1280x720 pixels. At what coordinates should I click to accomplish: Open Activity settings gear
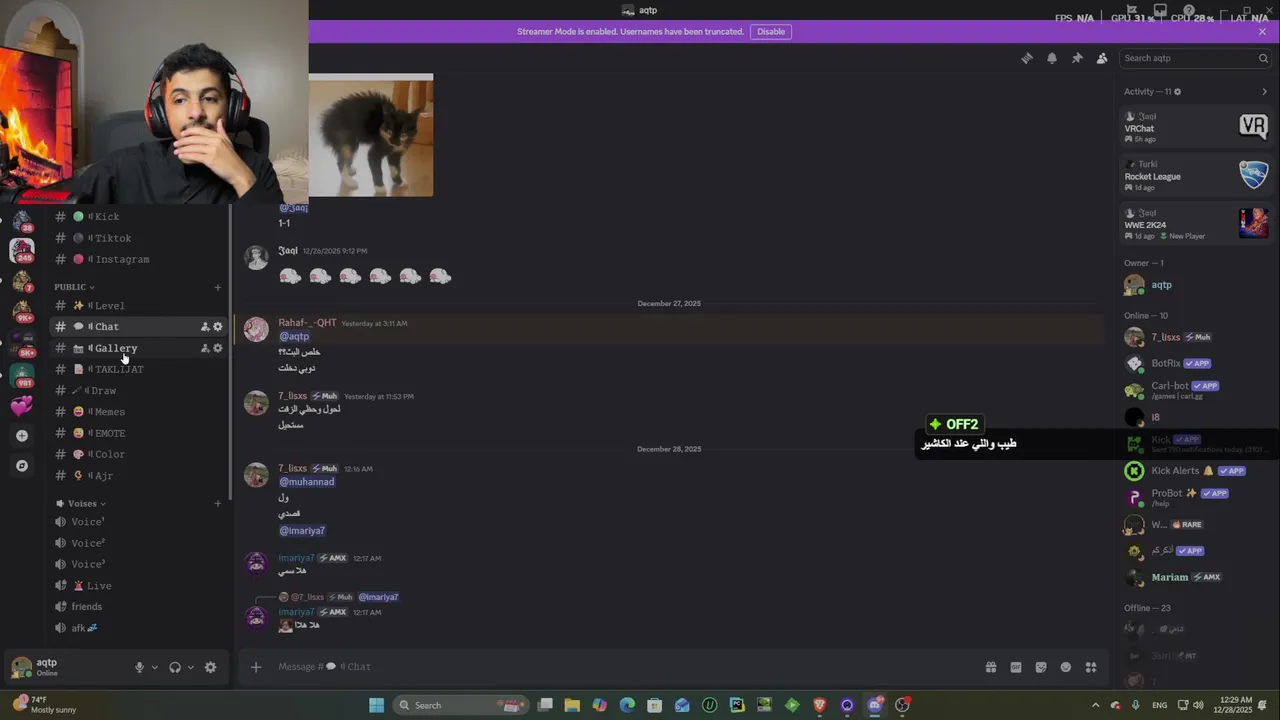tap(1178, 92)
